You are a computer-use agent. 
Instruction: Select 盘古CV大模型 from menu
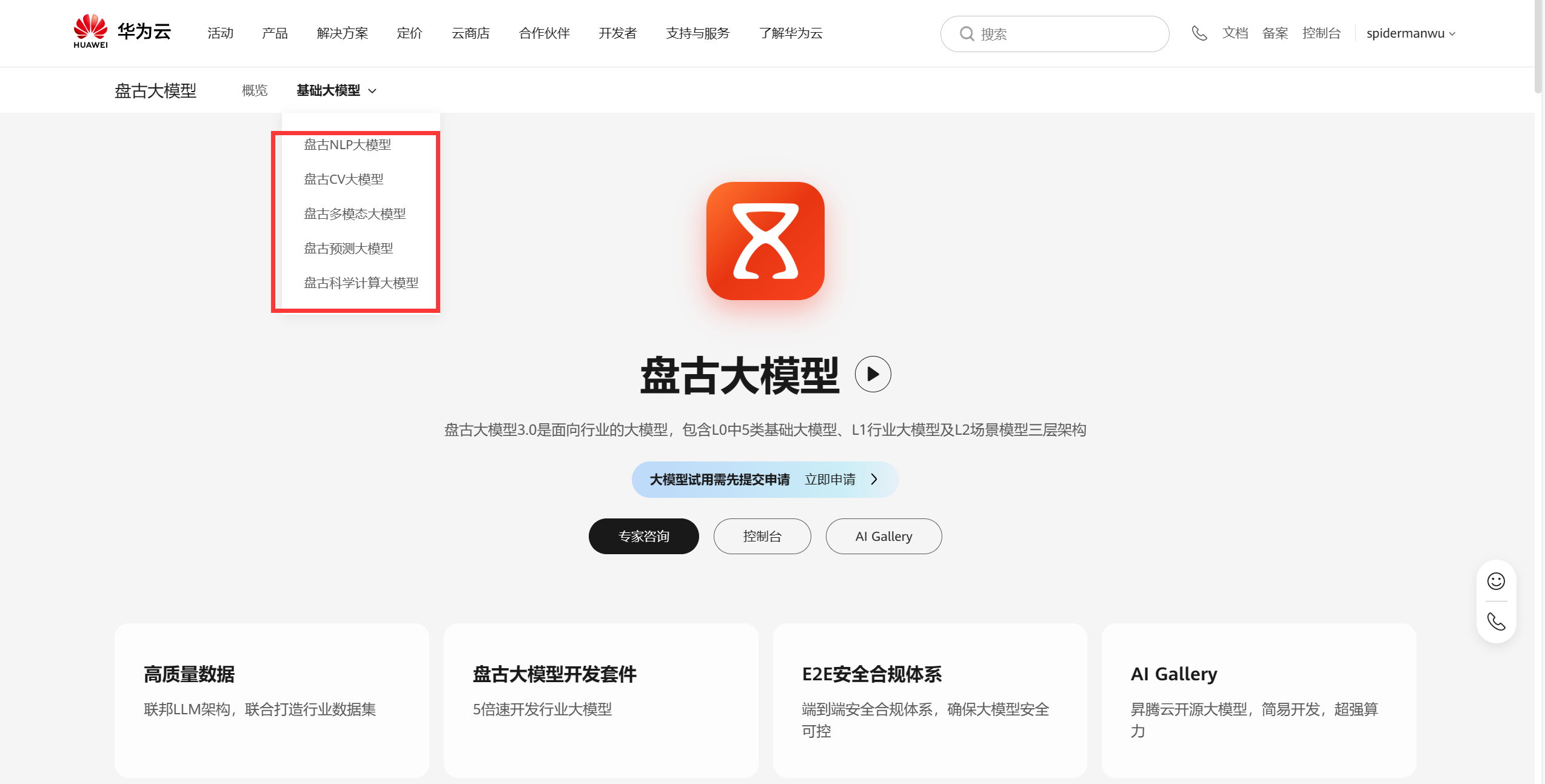pos(344,179)
